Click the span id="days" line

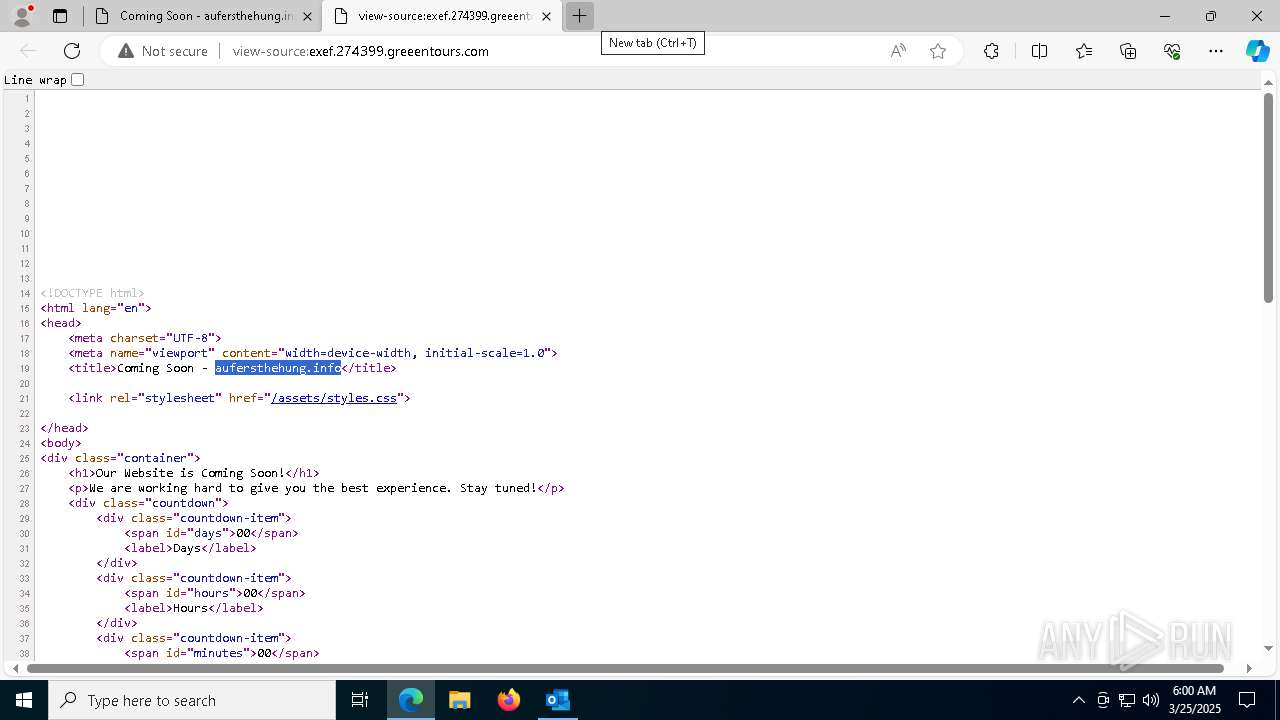pyautogui.click(x=211, y=533)
